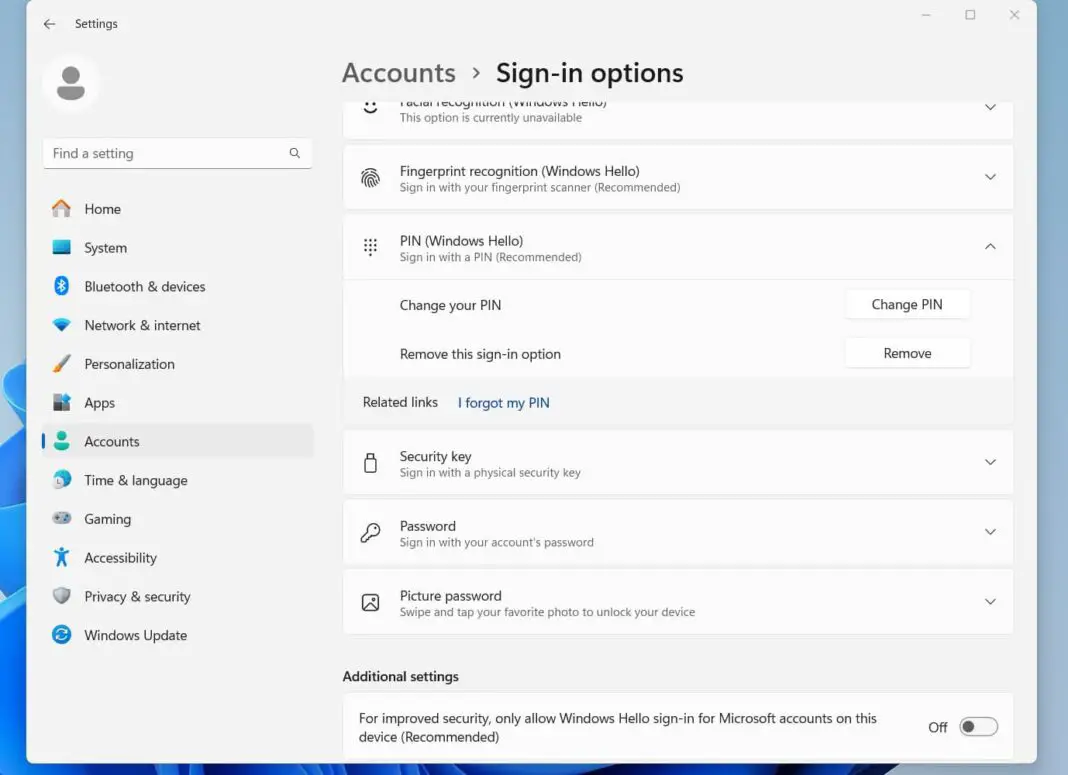Select the Bluetooth & devices sidebar icon
Screen dimensions: 1068x775
coord(62,286)
